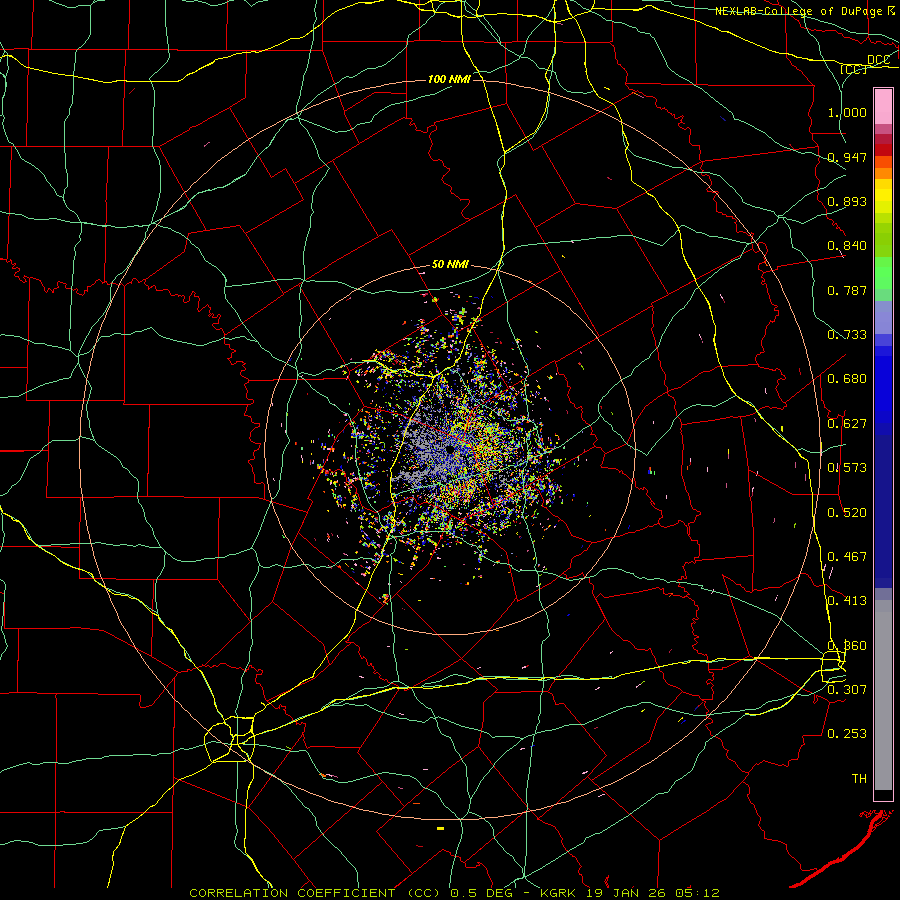This screenshot has width=900, height=900.
Task: Click the 0.840 legend value
Action: click(x=847, y=246)
